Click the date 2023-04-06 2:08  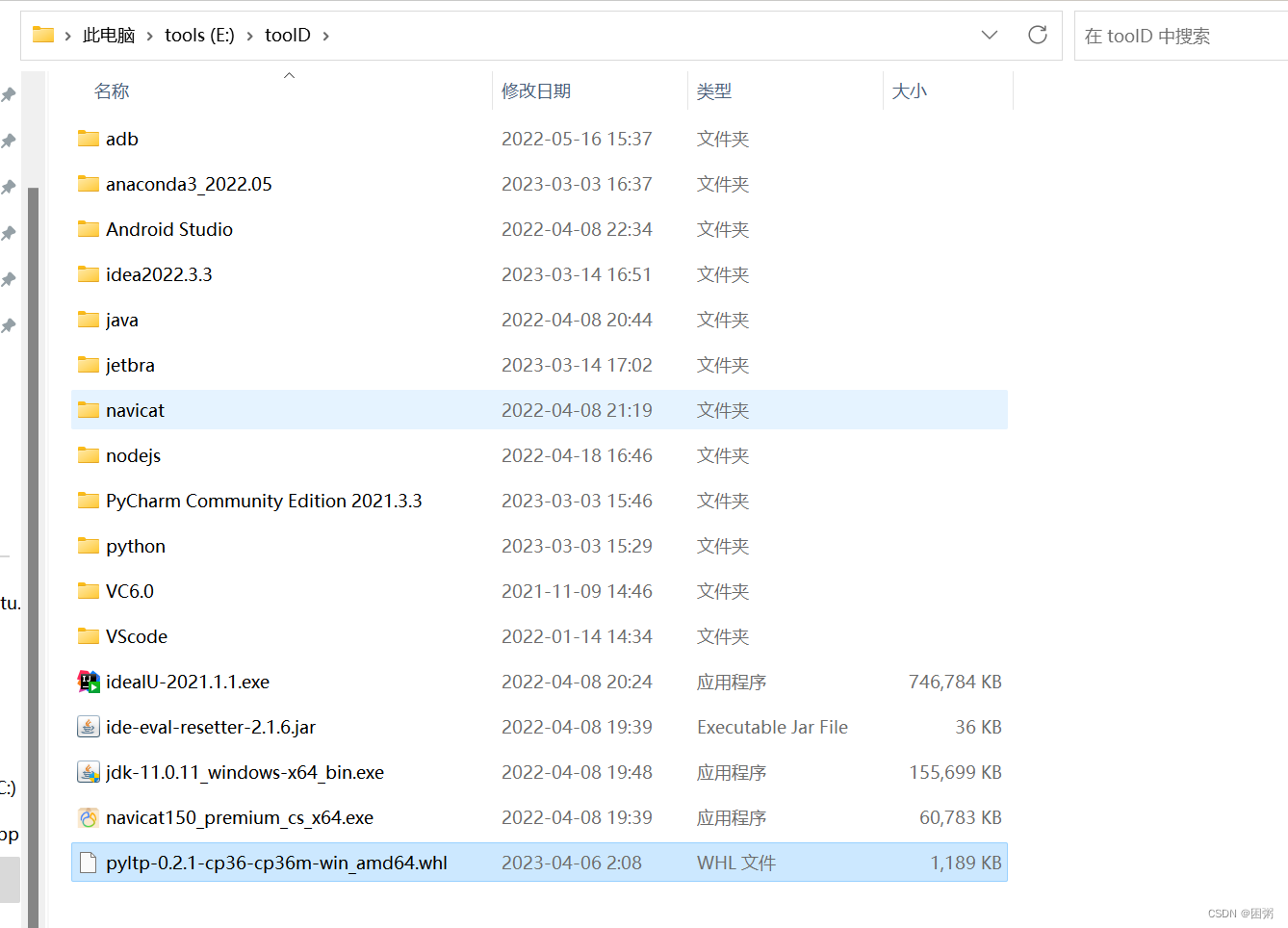[572, 863]
